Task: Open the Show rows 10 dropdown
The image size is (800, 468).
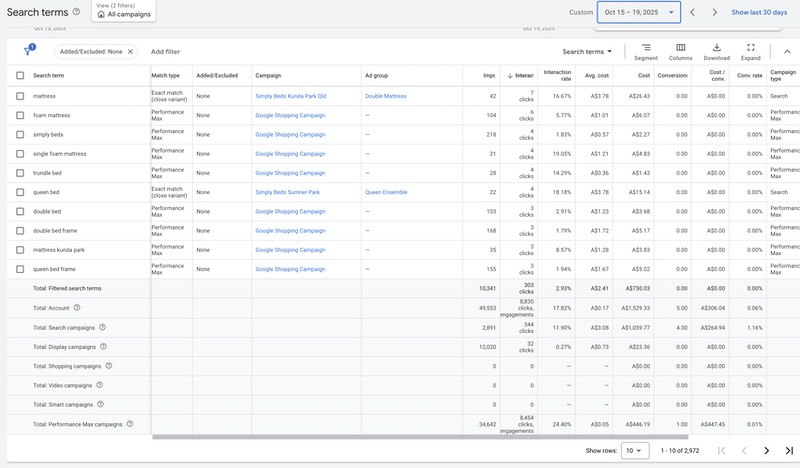Action: pos(635,451)
